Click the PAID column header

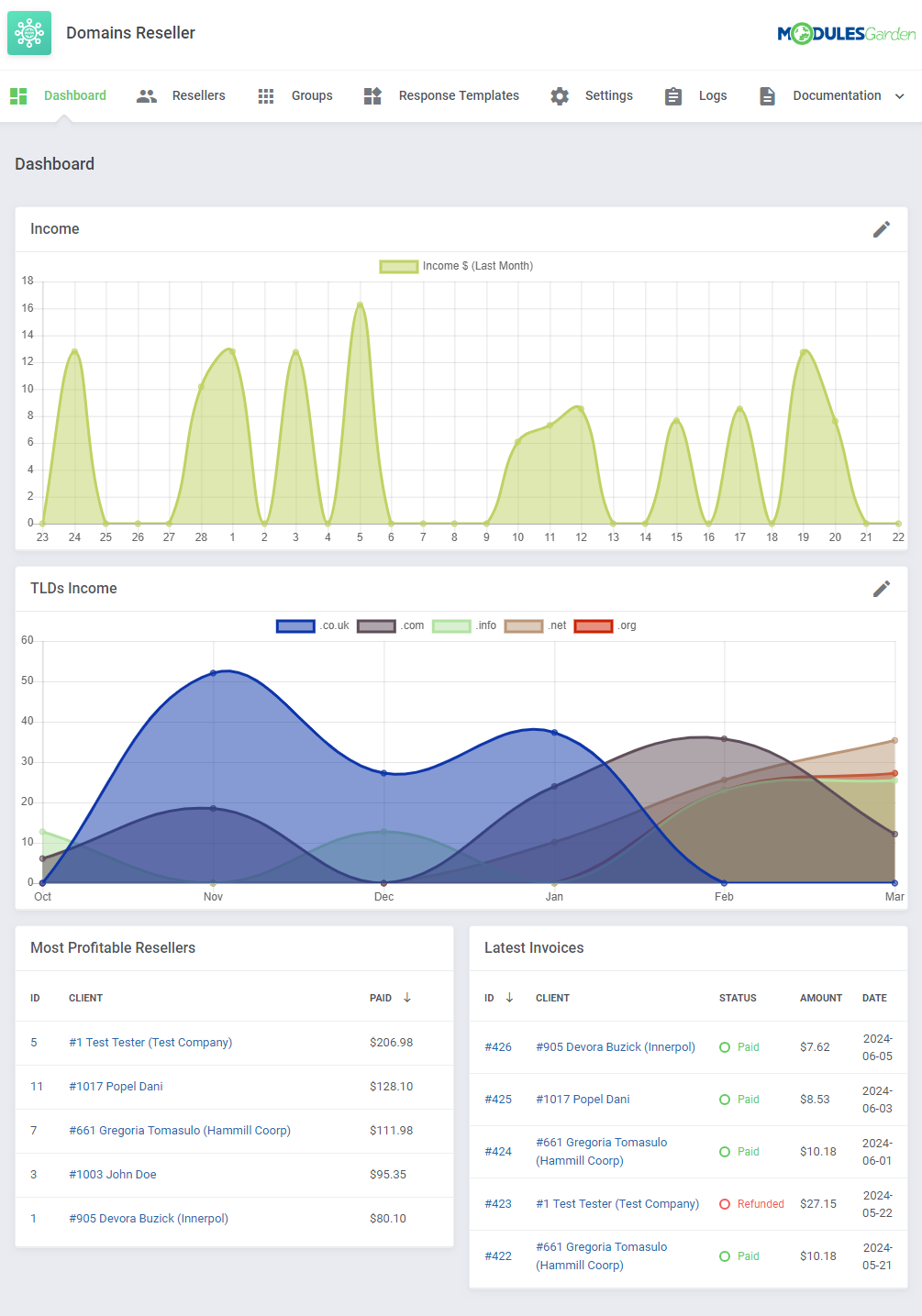point(381,998)
